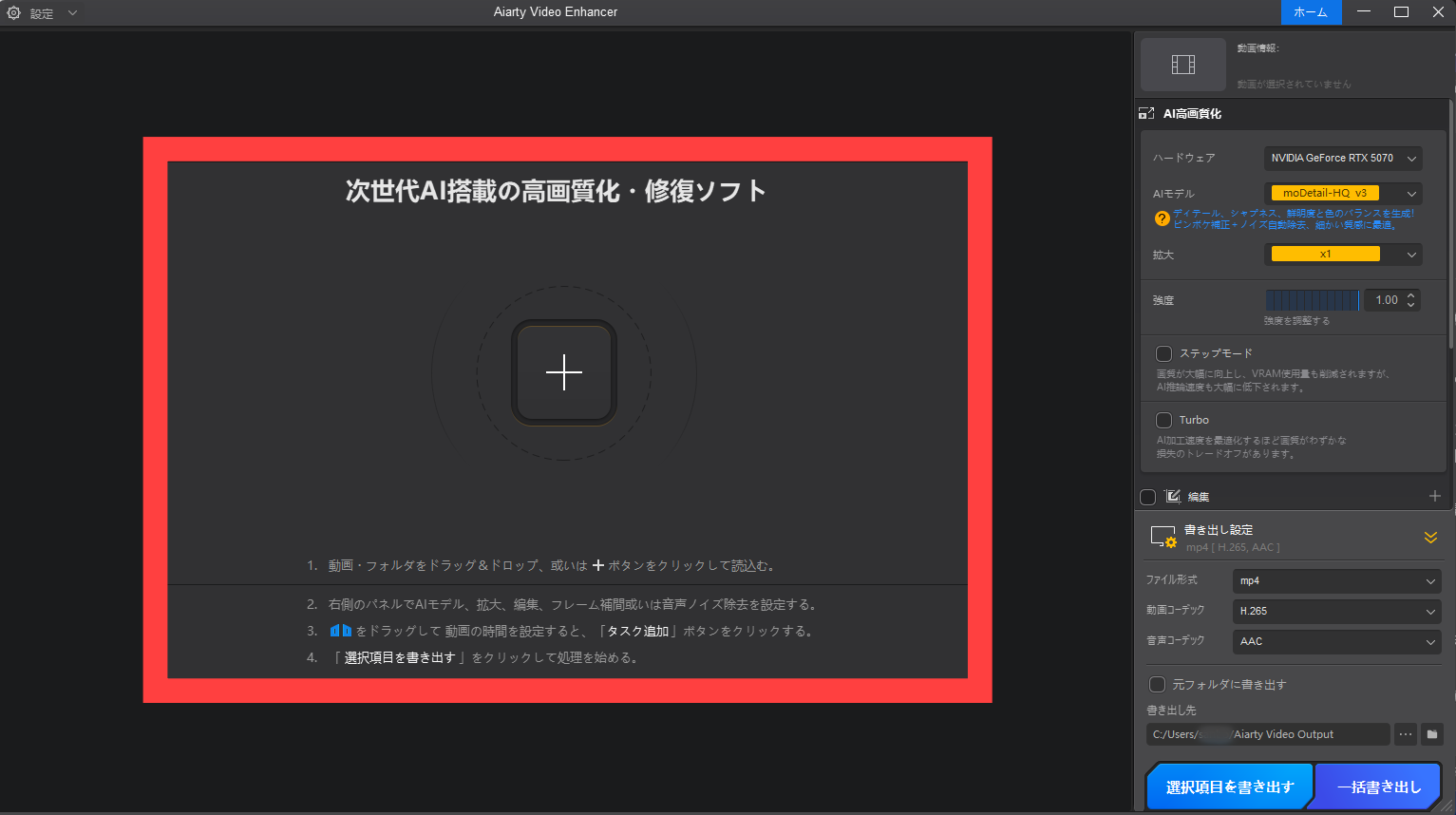
Task: Click the export destination path field
Action: (x=1268, y=733)
